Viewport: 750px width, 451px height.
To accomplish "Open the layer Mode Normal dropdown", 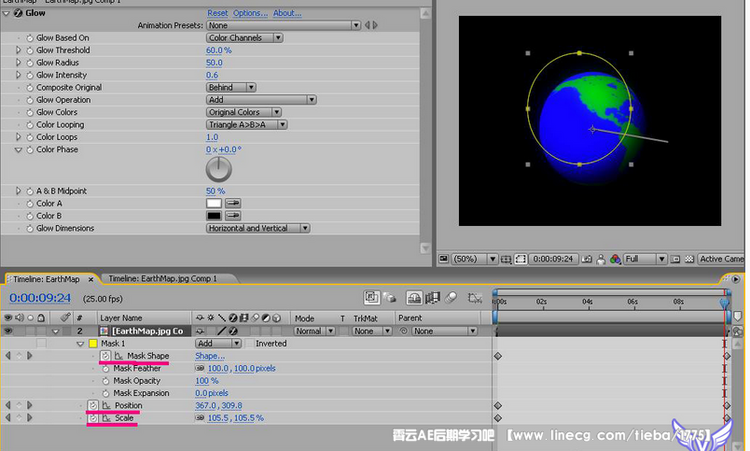I will tap(314, 331).
